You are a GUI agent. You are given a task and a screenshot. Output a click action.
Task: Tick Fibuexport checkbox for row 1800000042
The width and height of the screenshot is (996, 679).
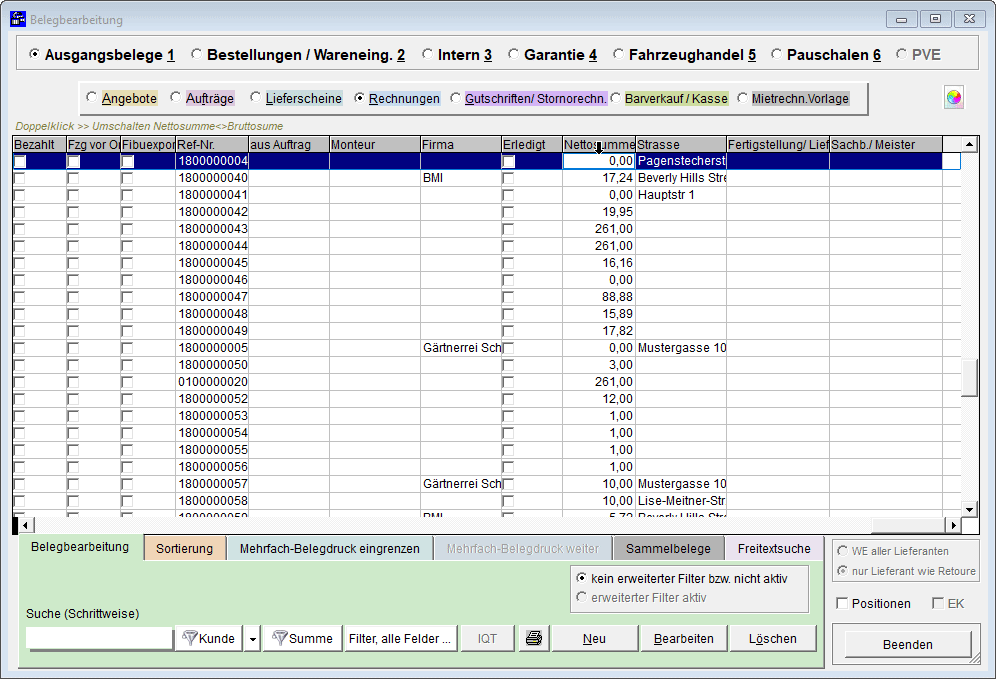(x=127, y=213)
